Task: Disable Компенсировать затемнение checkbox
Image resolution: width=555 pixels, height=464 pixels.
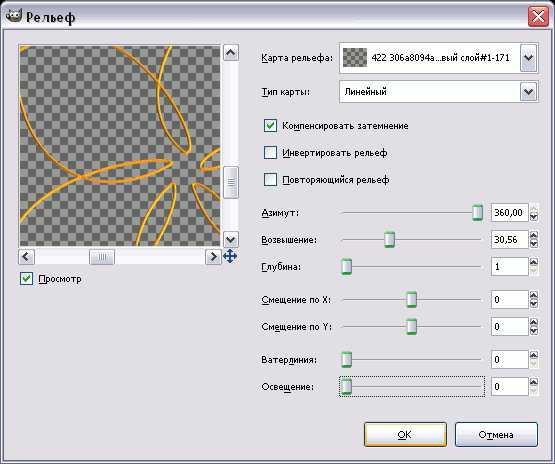Action: (x=270, y=126)
